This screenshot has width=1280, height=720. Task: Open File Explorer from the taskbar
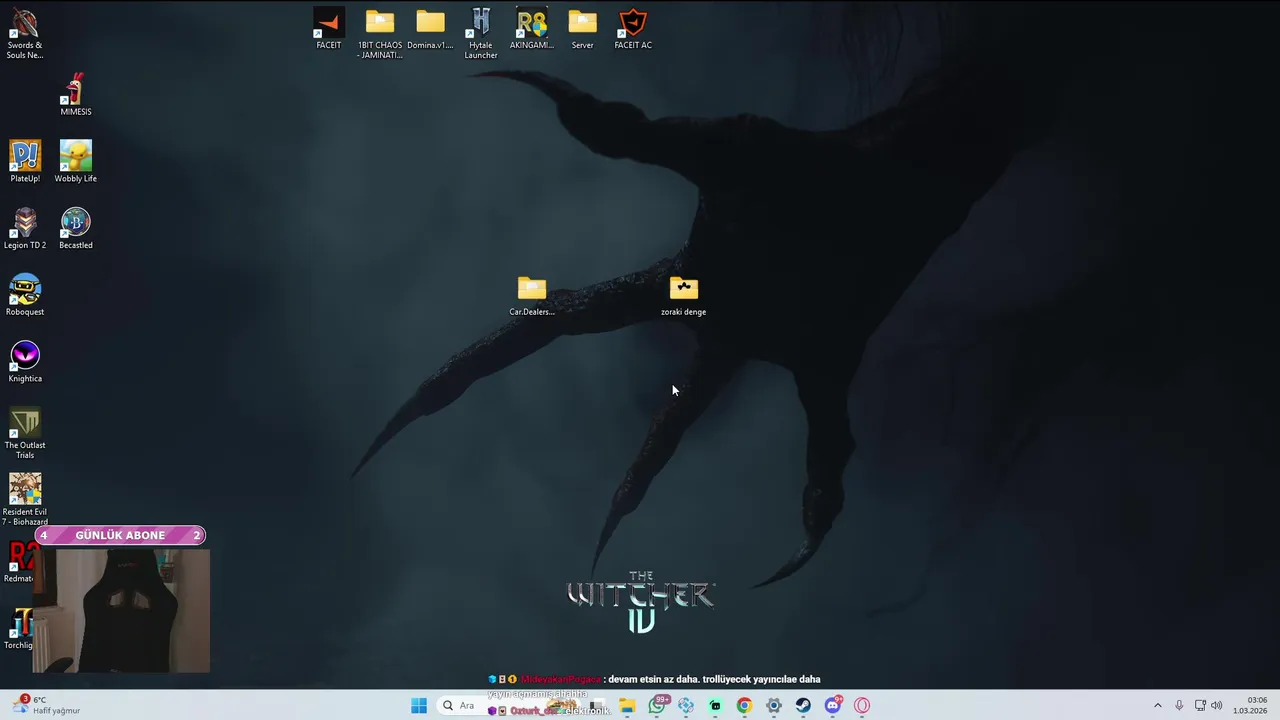coord(627,706)
